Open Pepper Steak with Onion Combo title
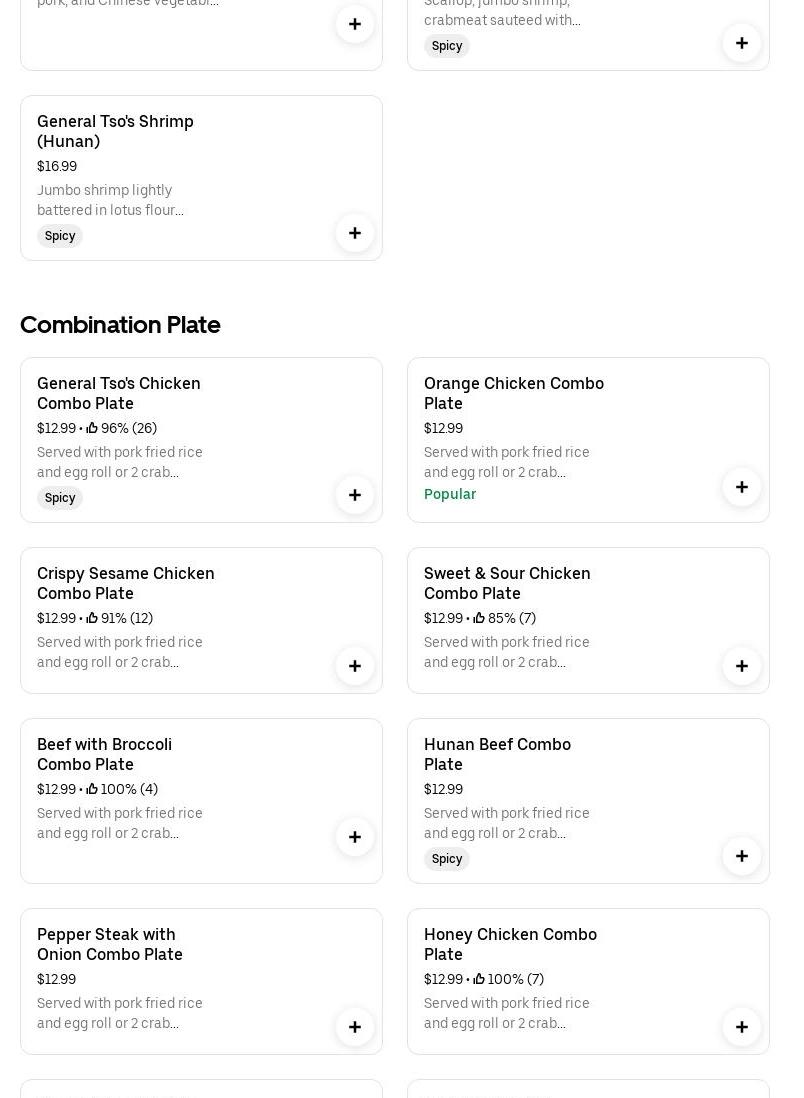 (110, 944)
